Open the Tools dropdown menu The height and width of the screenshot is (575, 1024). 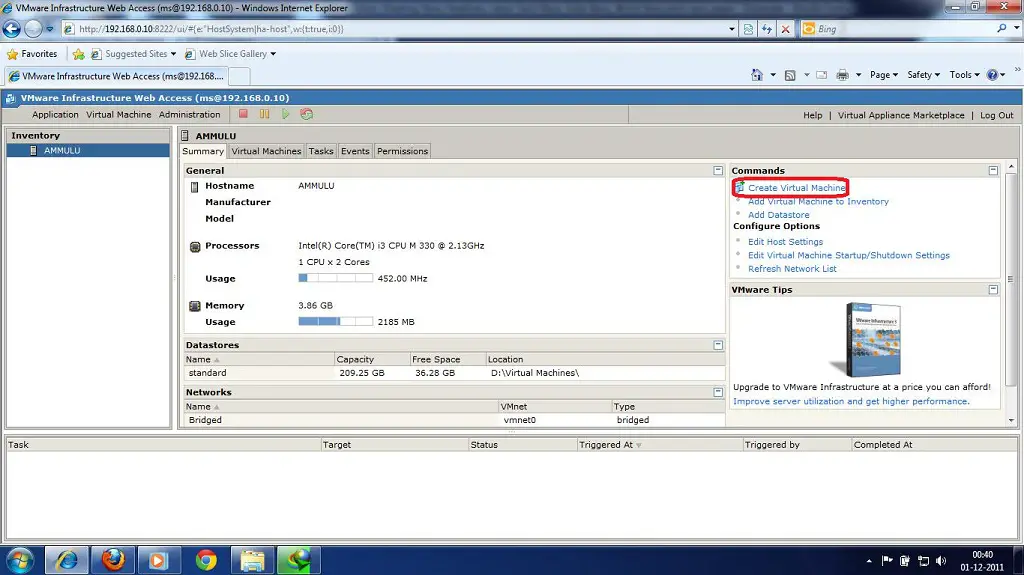click(965, 75)
